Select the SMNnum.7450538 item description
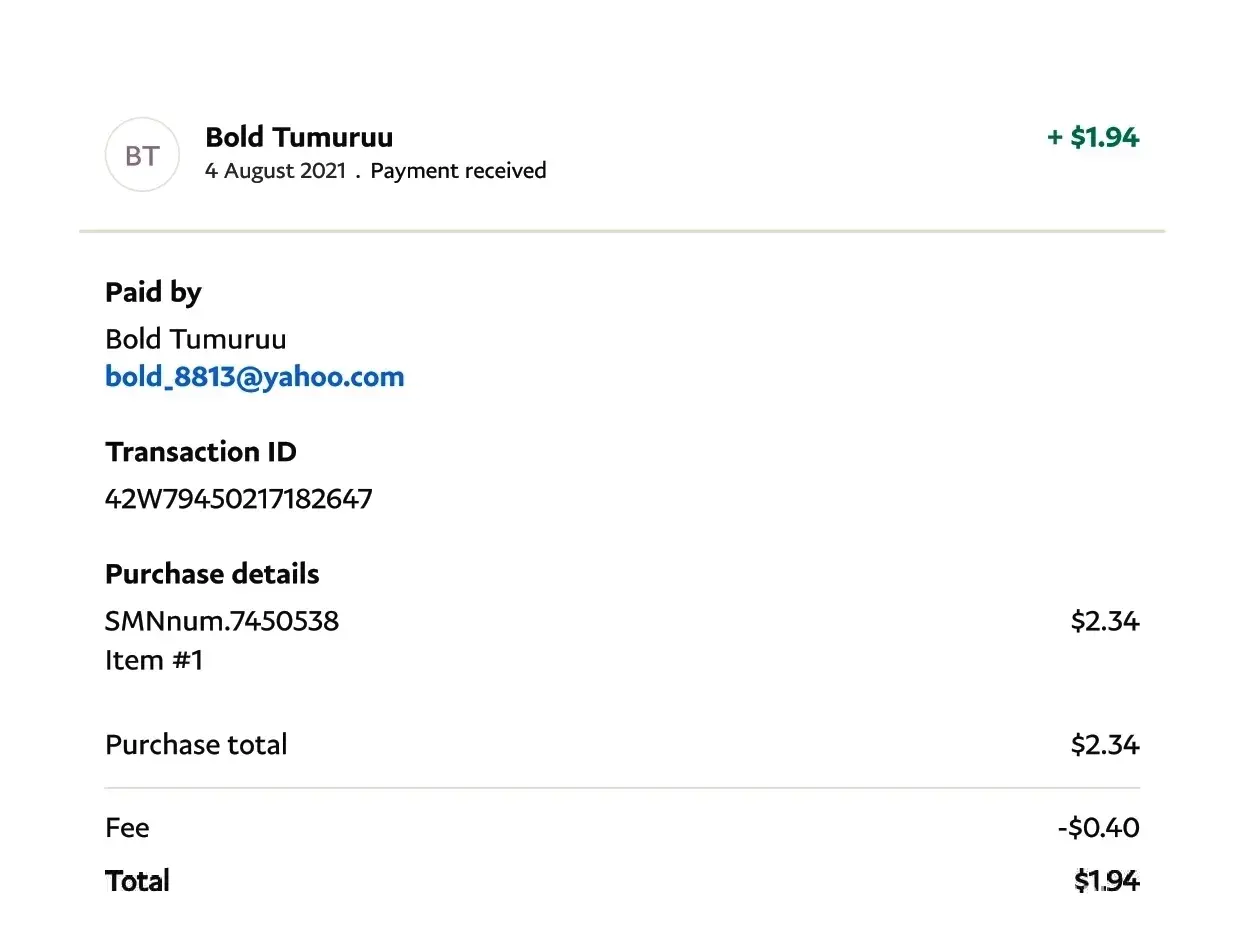Viewport: 1241px width, 948px height. (x=222, y=621)
